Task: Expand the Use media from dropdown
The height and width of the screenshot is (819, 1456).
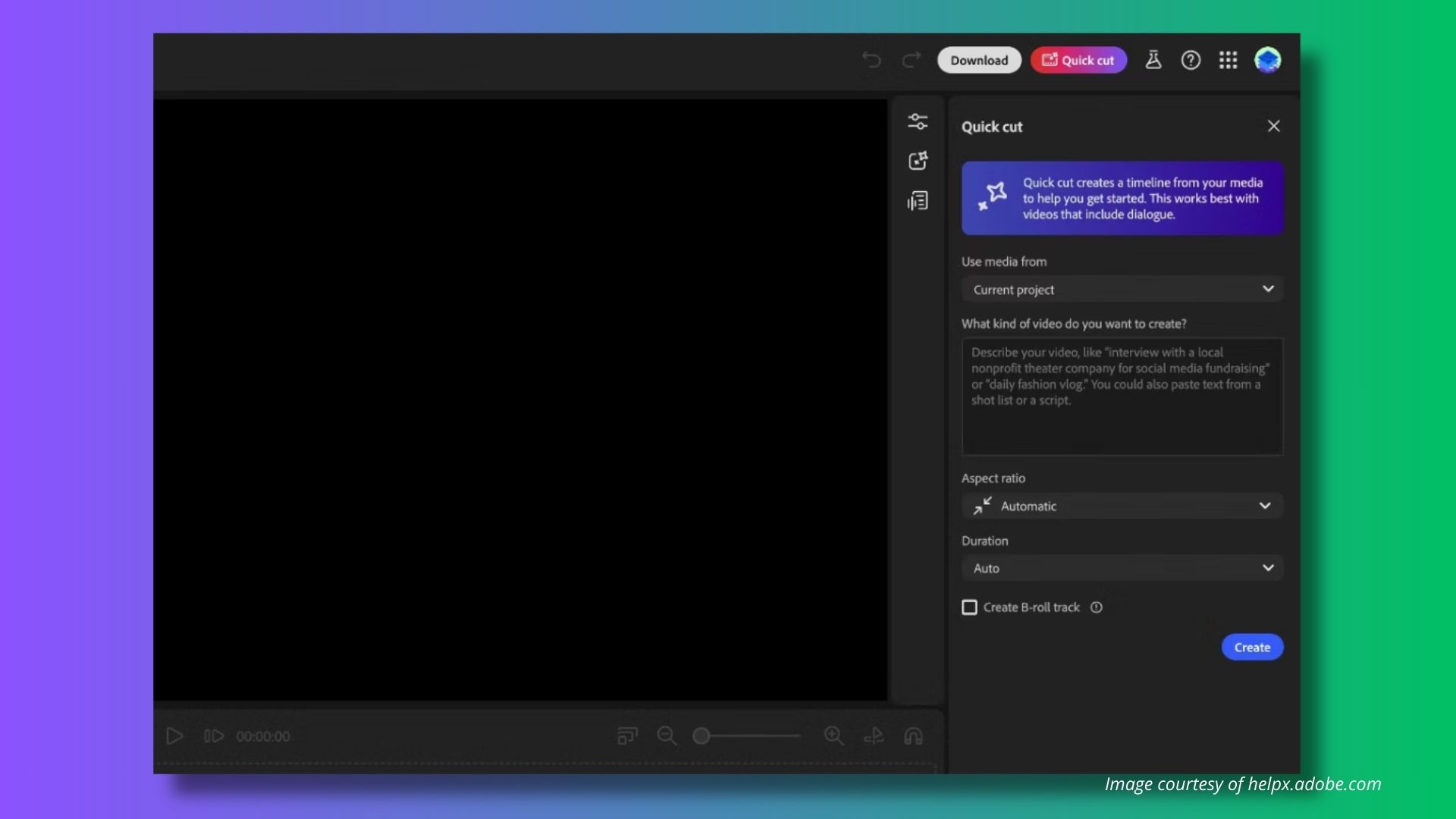Action: point(1122,290)
